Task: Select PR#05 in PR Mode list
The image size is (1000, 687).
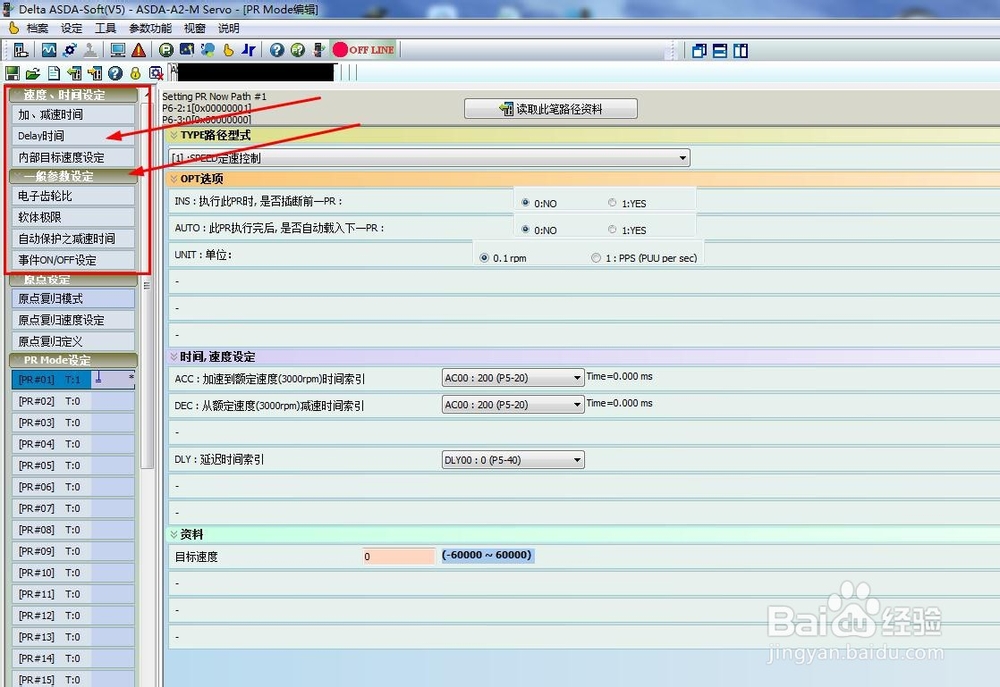Action: pos(73,466)
